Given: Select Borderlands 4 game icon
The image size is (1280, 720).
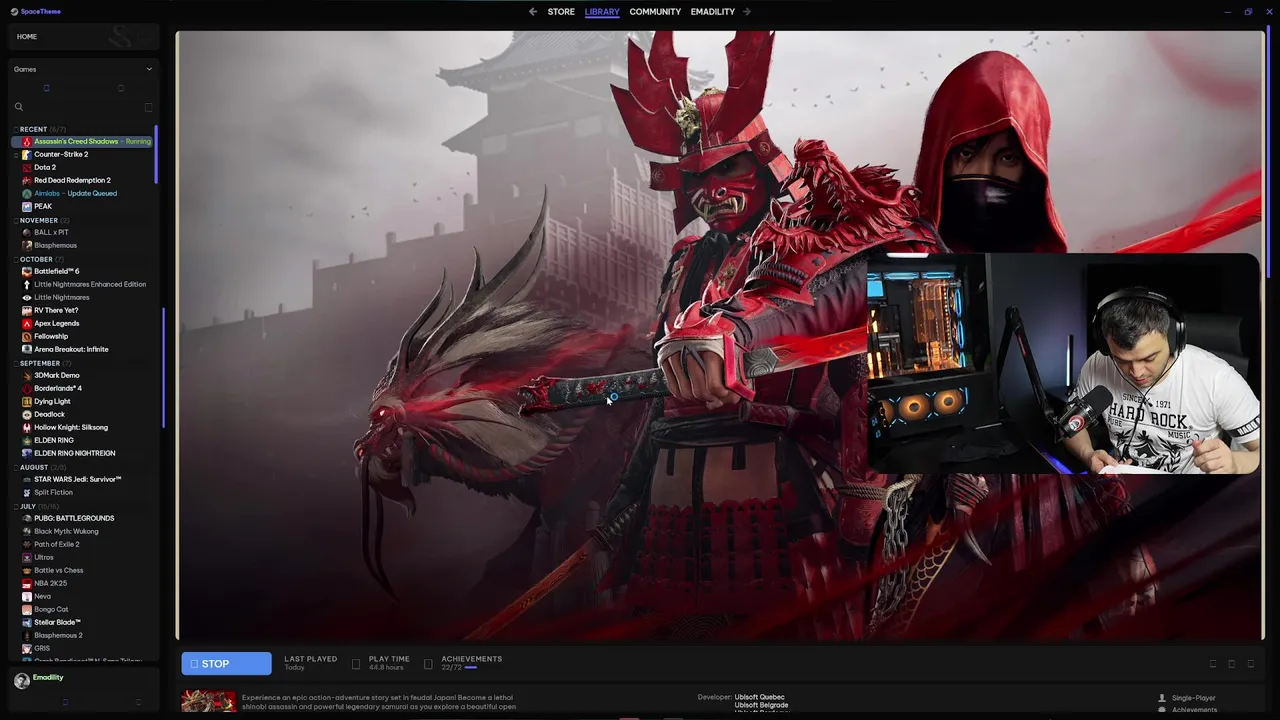Looking at the screenshot, I should pos(27,389).
